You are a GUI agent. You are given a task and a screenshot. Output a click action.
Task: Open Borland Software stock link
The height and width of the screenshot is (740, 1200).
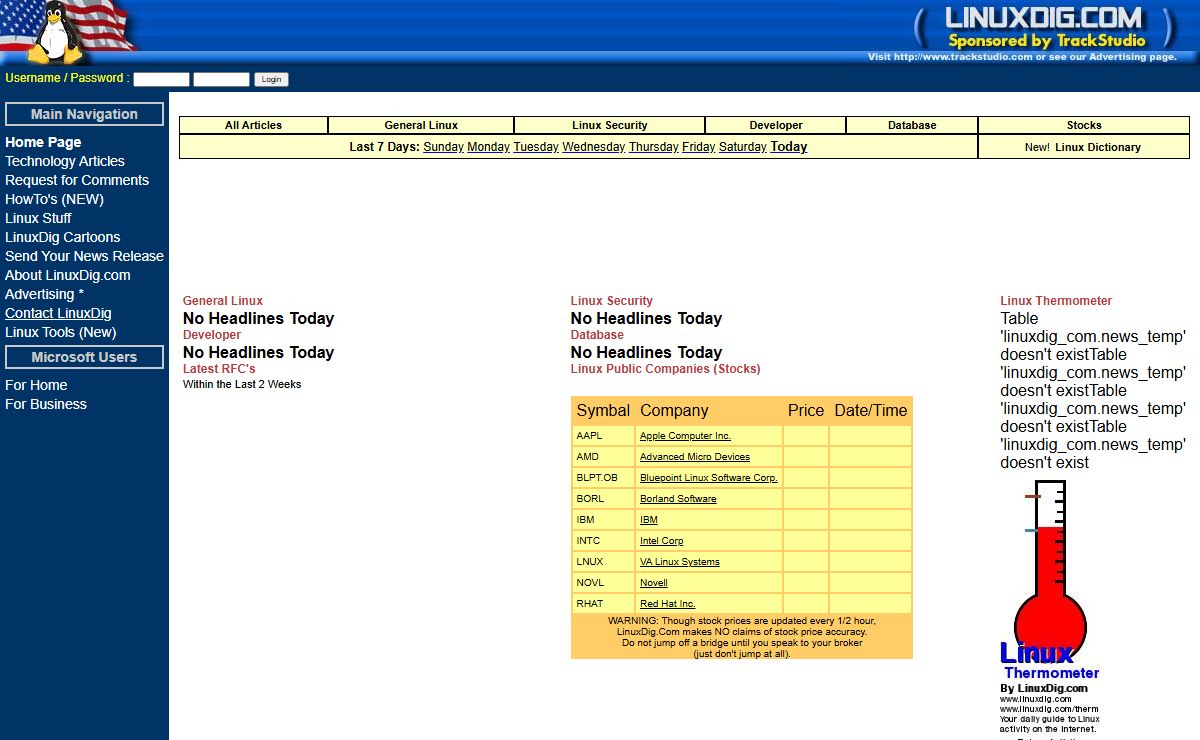(x=678, y=499)
